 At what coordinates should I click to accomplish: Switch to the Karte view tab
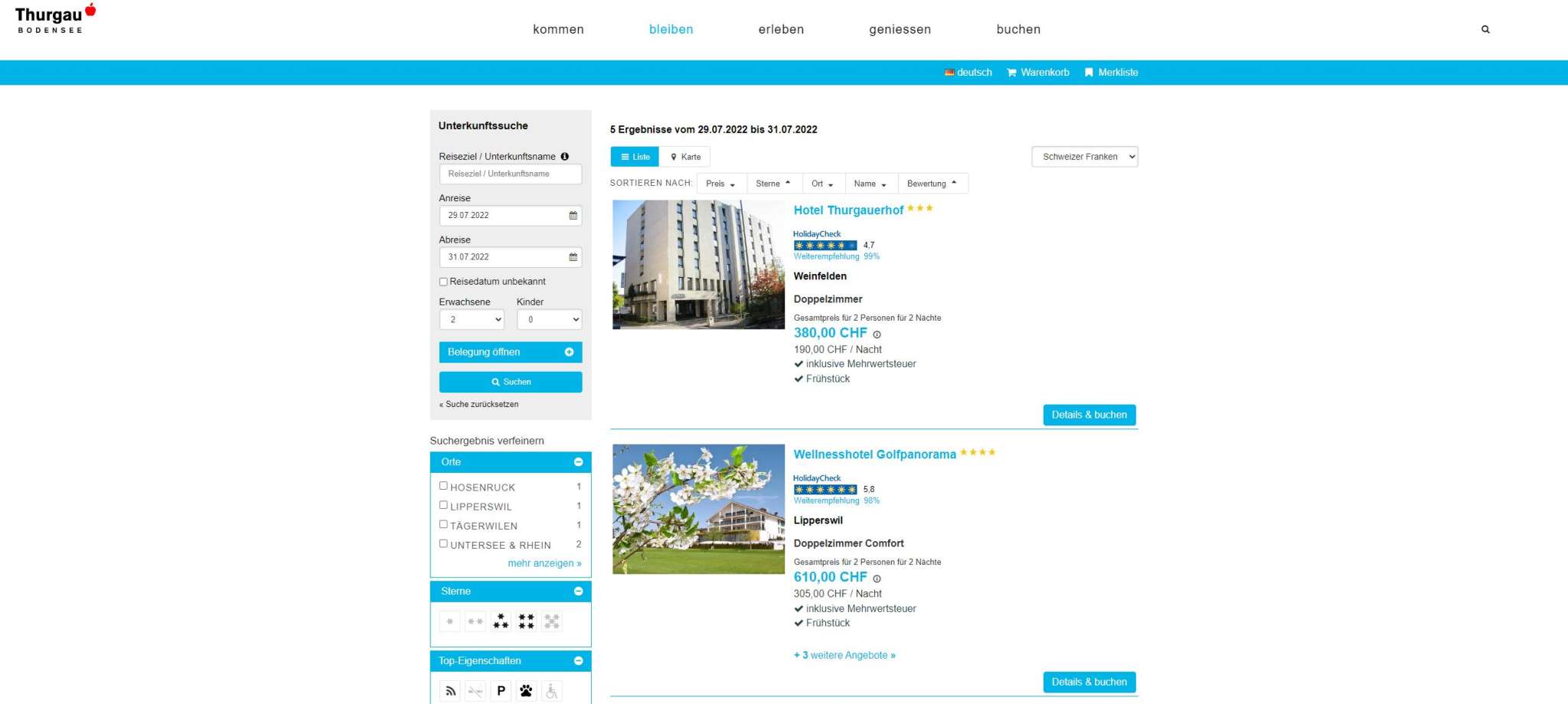coord(685,157)
